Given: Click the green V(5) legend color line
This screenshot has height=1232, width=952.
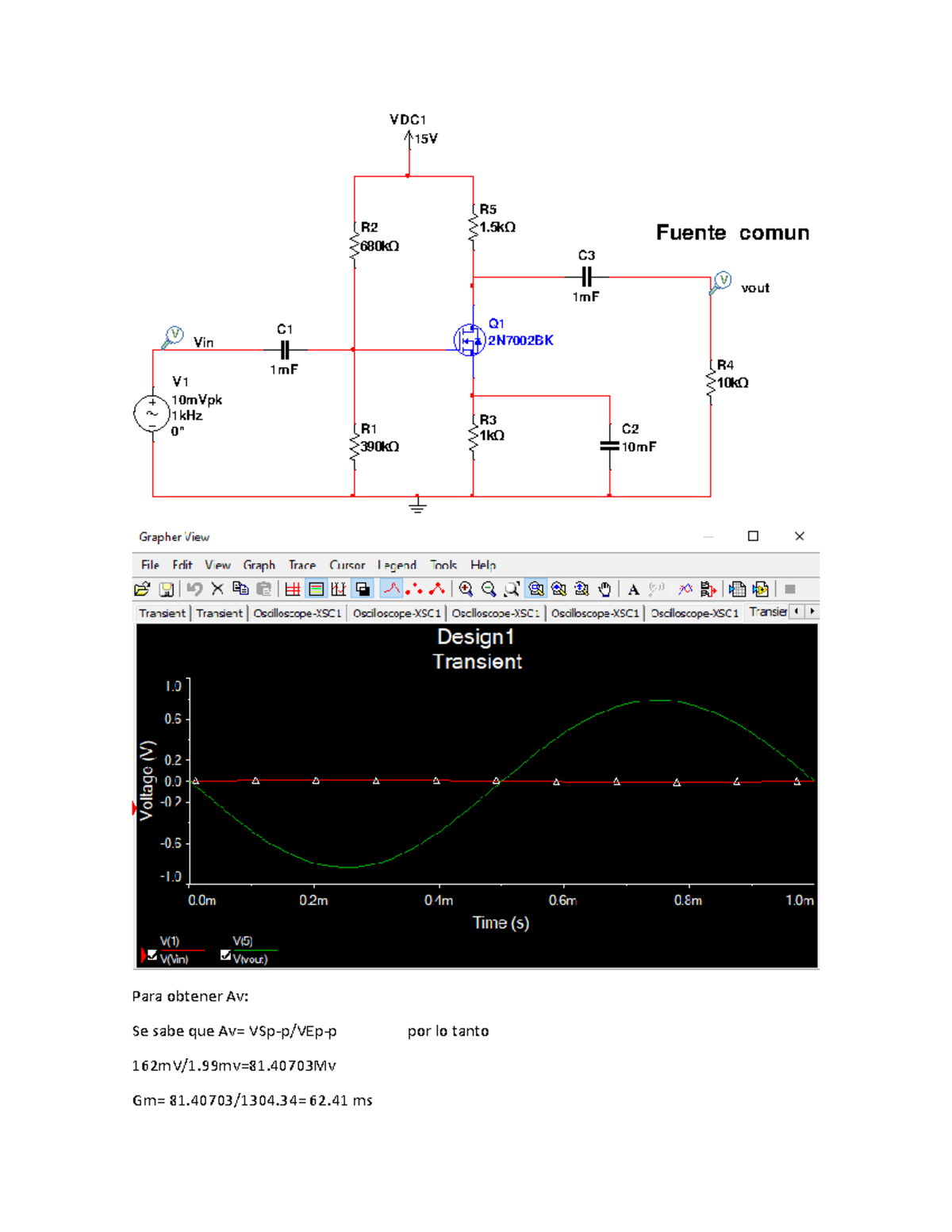Looking at the screenshot, I should pos(255,950).
